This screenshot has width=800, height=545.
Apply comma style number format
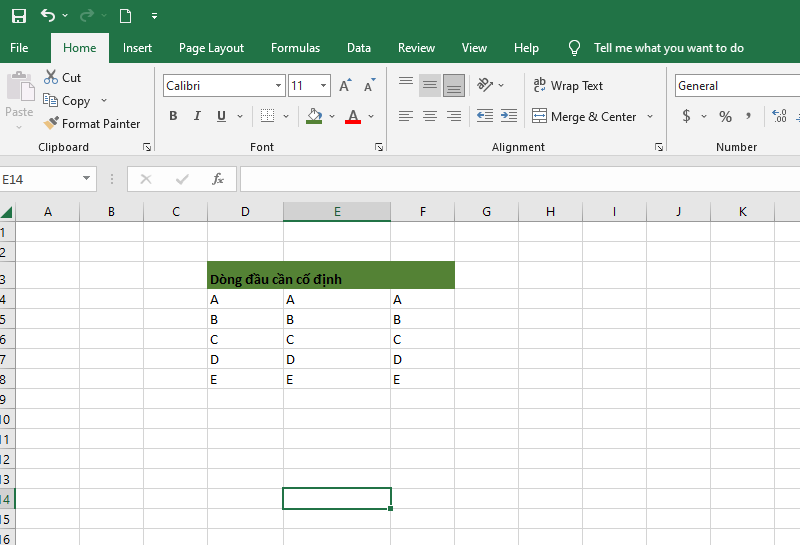pos(748,116)
